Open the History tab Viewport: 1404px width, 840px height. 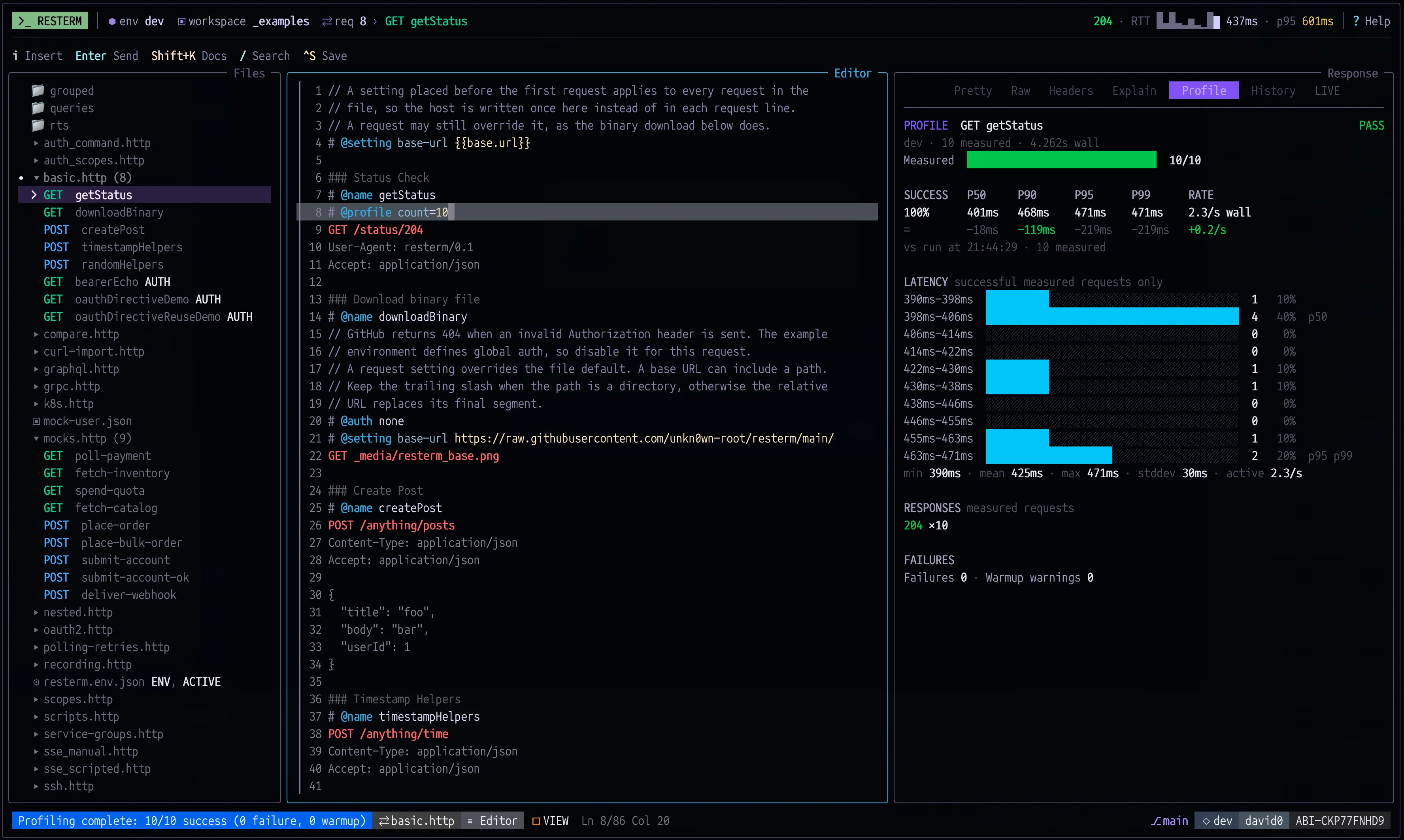[x=1273, y=90]
